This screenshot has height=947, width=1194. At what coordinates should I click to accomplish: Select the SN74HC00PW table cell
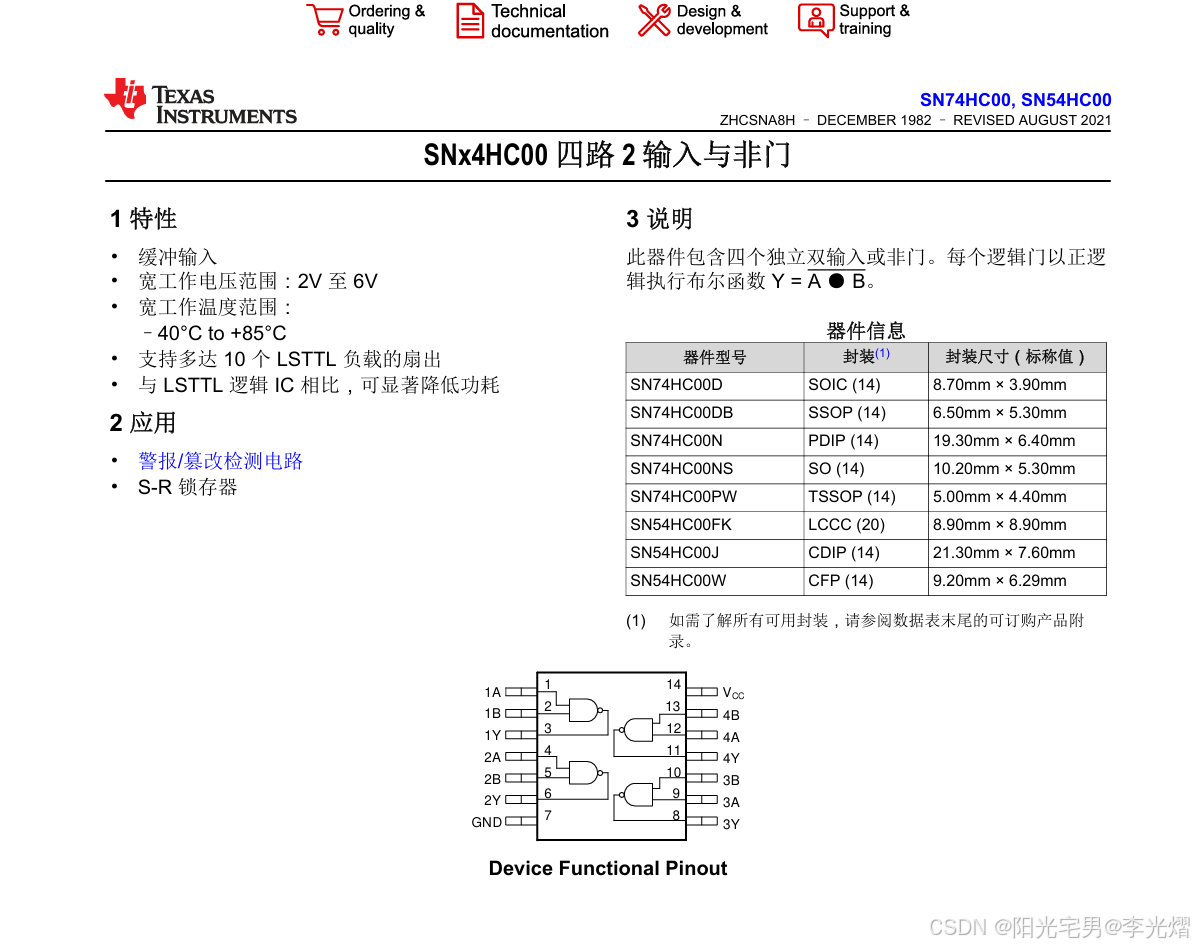click(x=714, y=497)
